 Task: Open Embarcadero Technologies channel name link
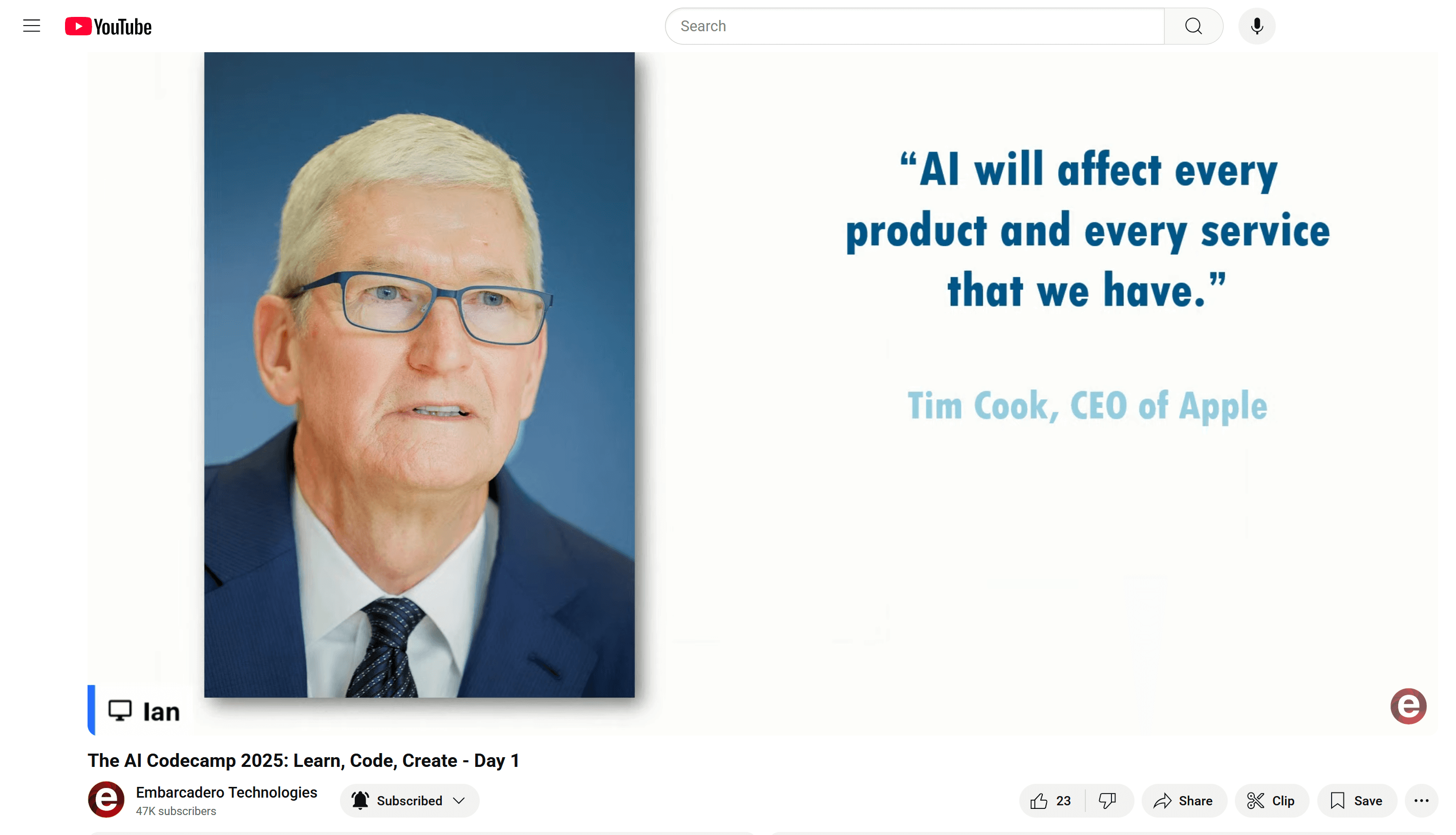click(x=226, y=793)
